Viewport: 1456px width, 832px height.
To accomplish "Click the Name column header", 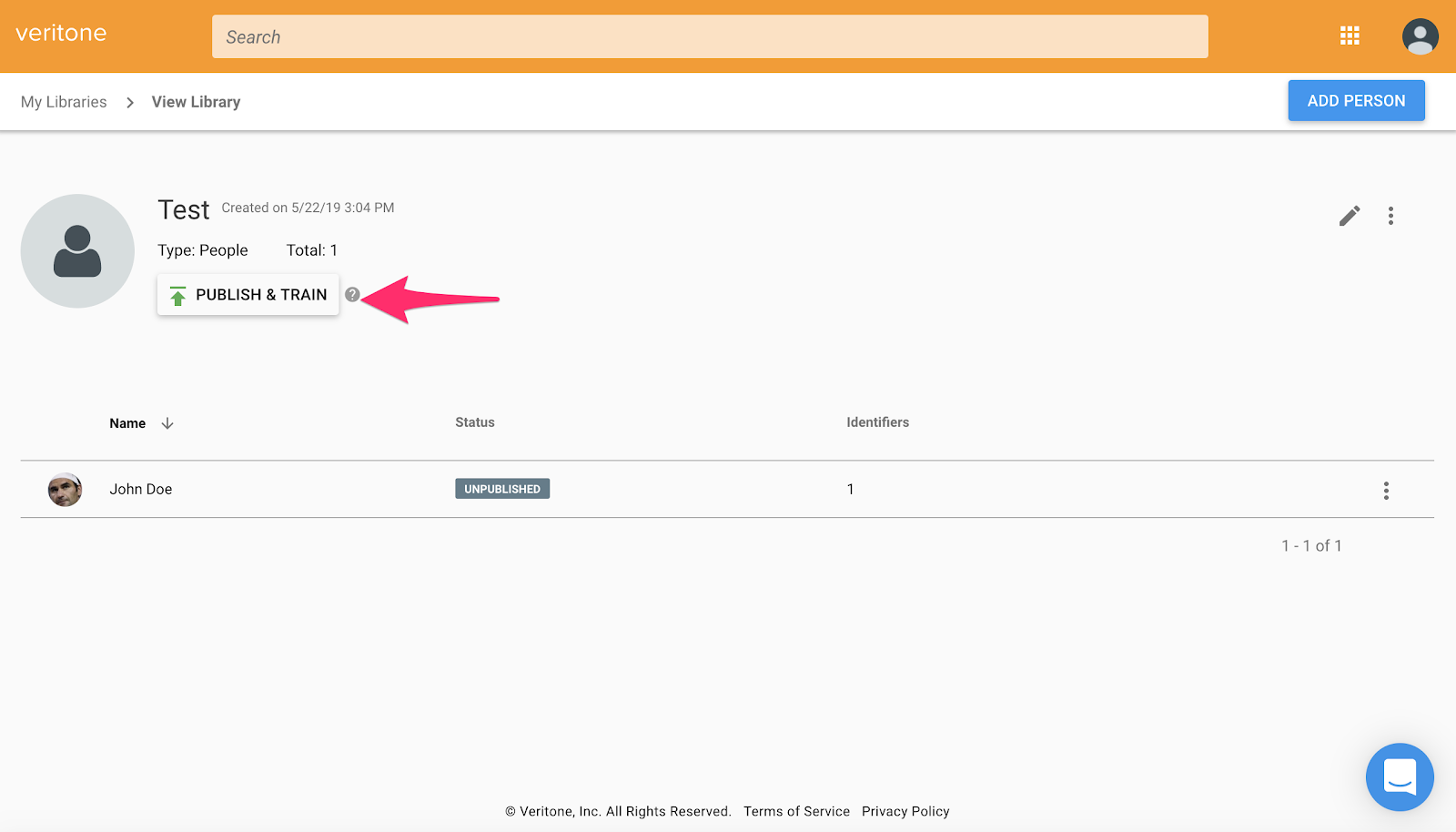I will pos(127,423).
